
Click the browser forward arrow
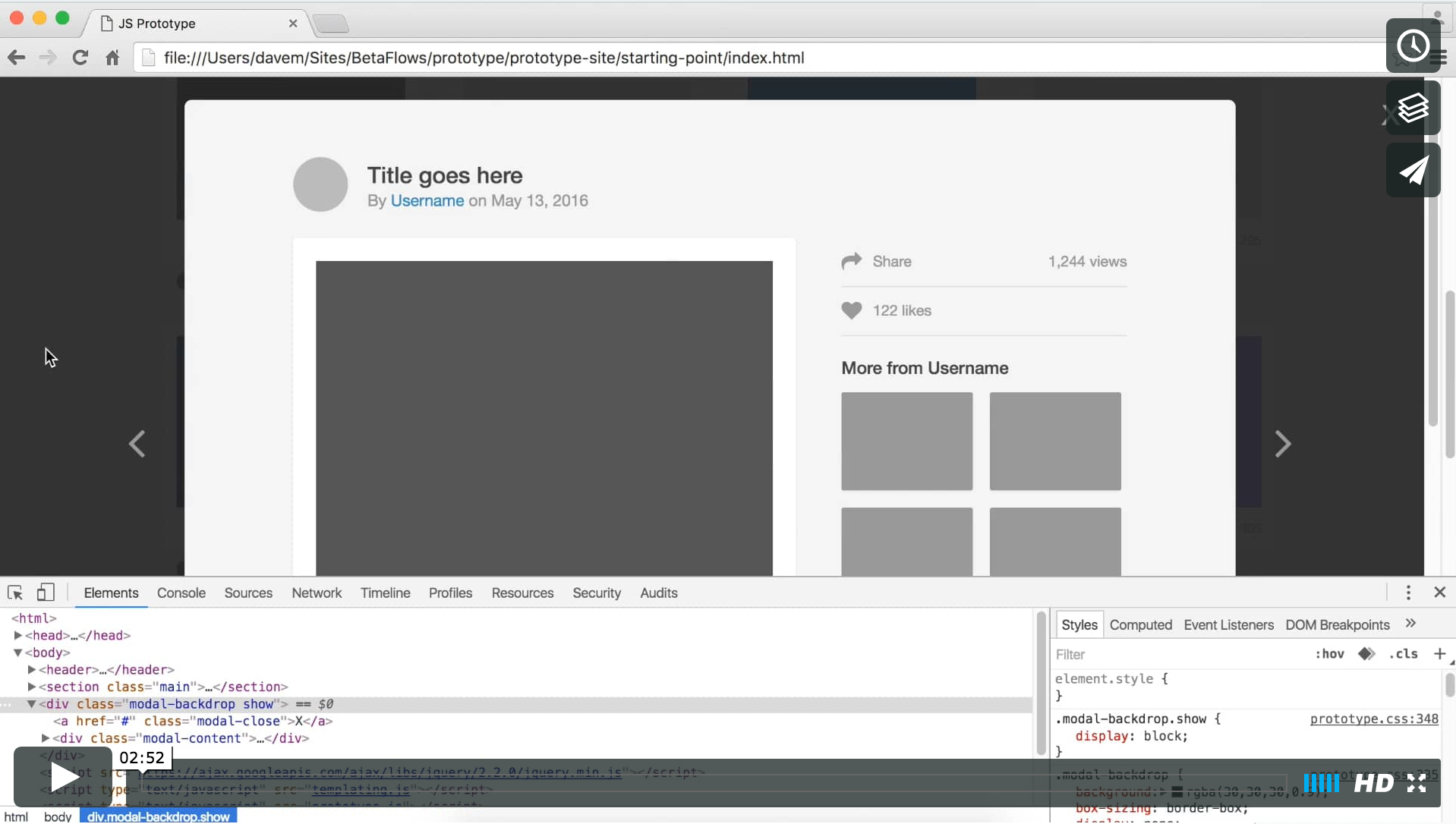[x=47, y=58]
